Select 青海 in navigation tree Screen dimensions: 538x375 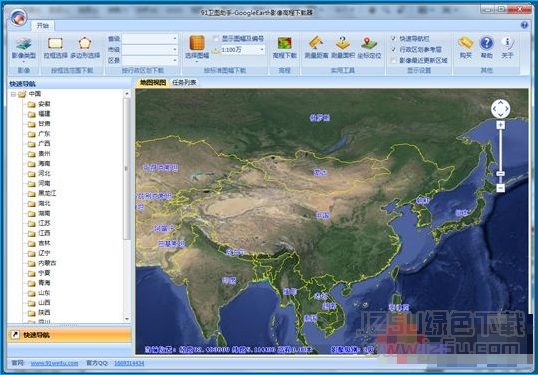[44, 283]
